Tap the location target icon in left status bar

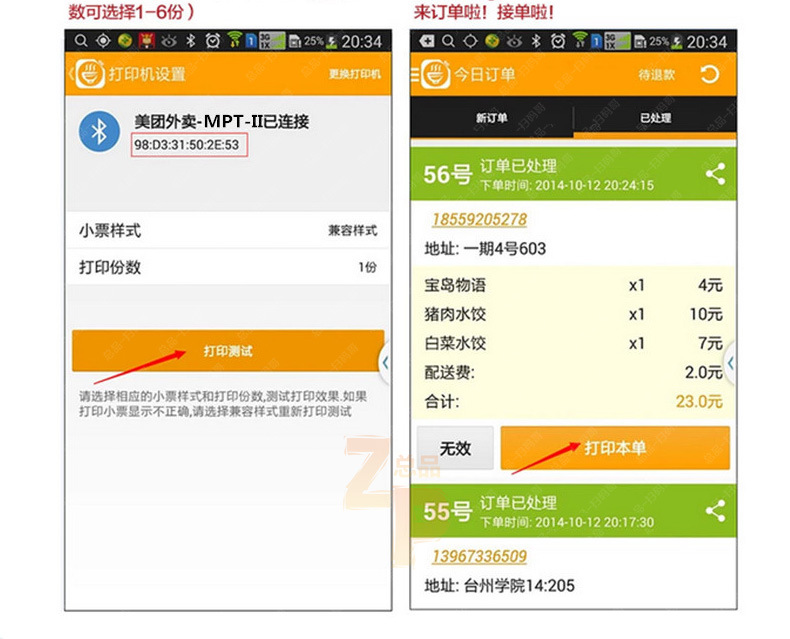[x=103, y=41]
